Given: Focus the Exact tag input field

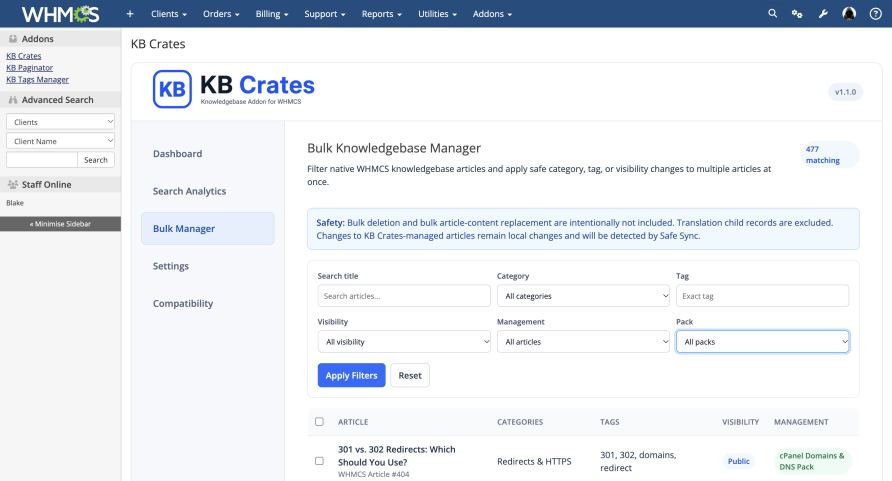Looking at the screenshot, I should (762, 296).
